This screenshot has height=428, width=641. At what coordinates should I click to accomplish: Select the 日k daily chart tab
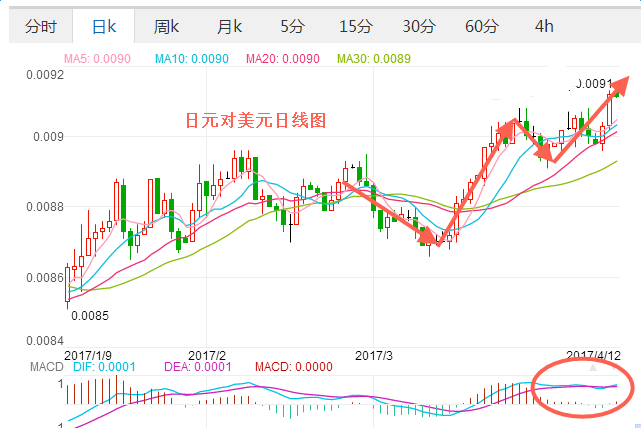click(x=104, y=27)
